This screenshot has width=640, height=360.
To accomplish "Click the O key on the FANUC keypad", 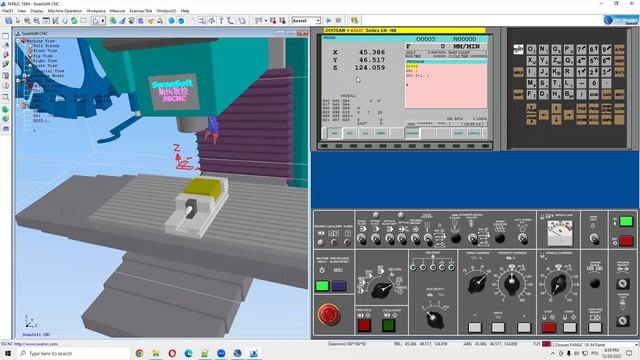I will click(531, 49).
